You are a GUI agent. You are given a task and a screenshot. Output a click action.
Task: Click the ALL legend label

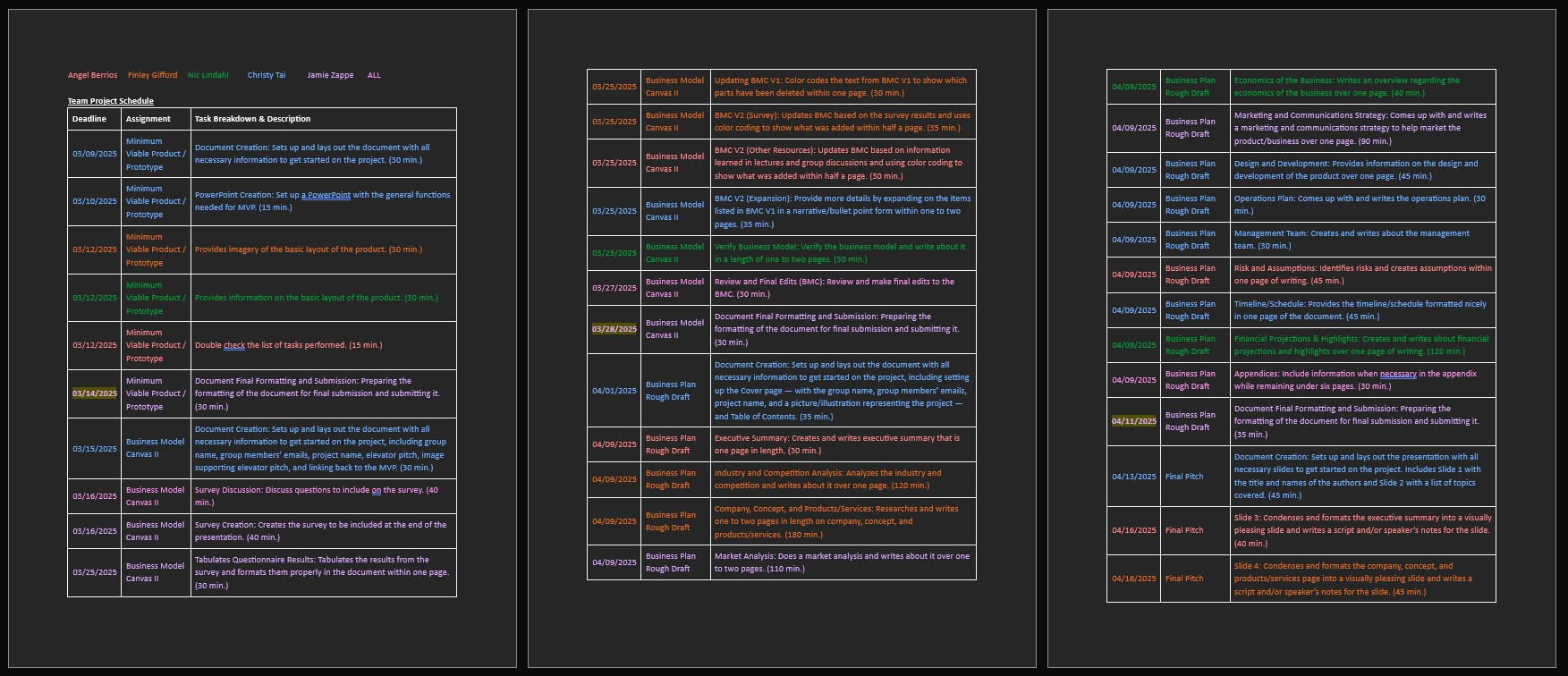pos(374,75)
